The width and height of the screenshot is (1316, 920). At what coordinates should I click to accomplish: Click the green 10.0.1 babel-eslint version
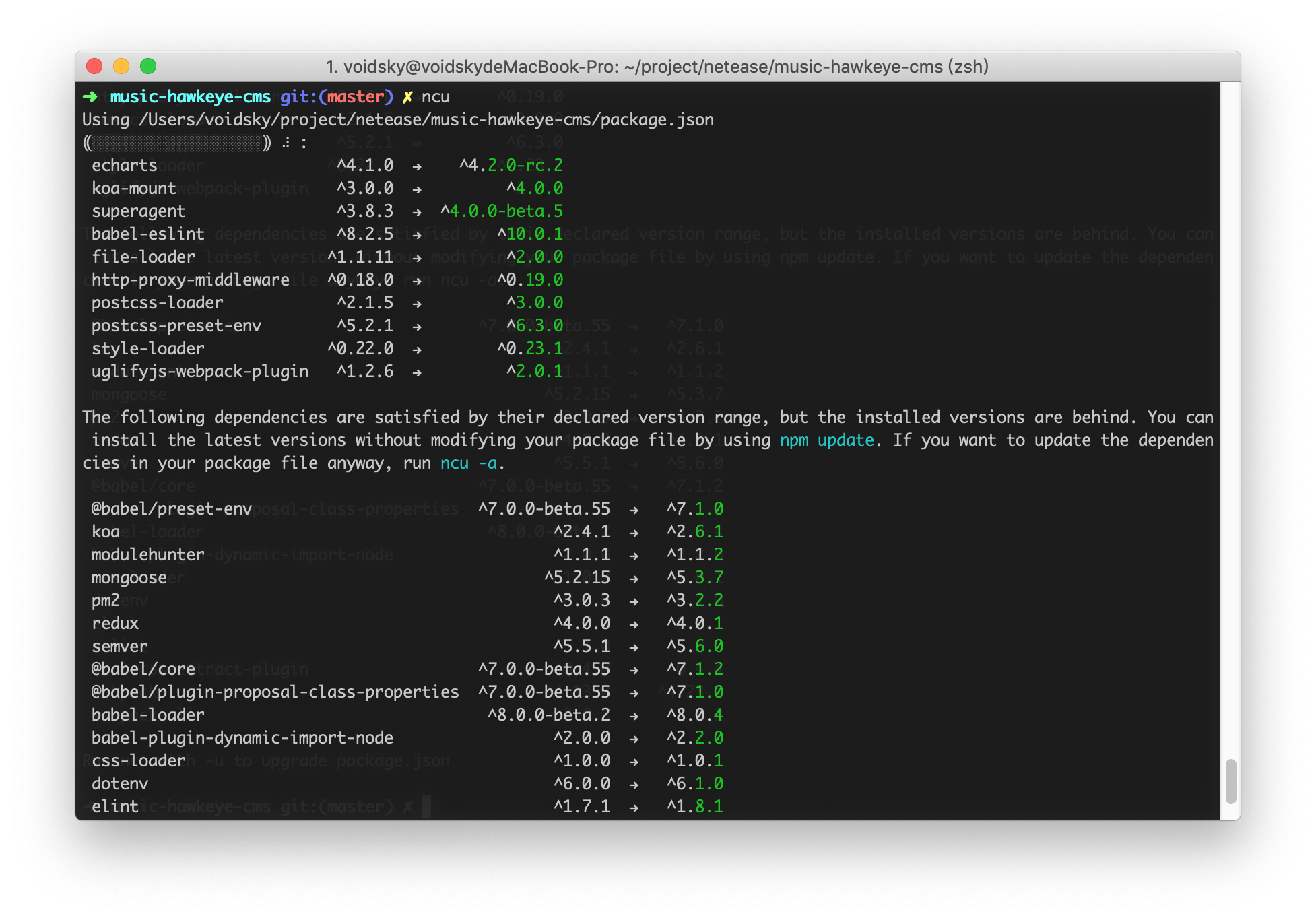535,234
